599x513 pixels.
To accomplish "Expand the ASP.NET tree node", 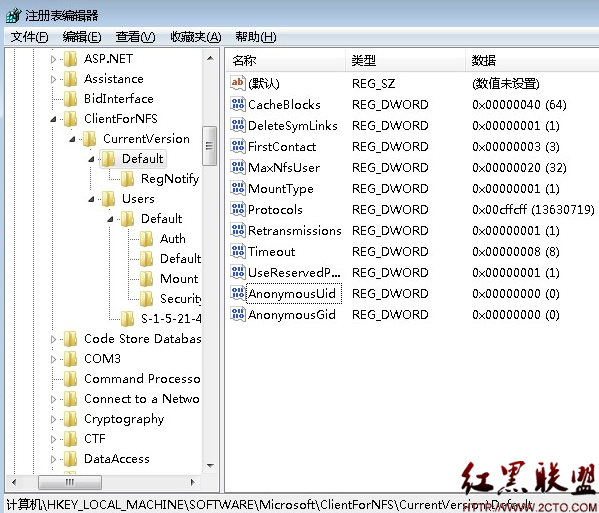I will 53,59.
